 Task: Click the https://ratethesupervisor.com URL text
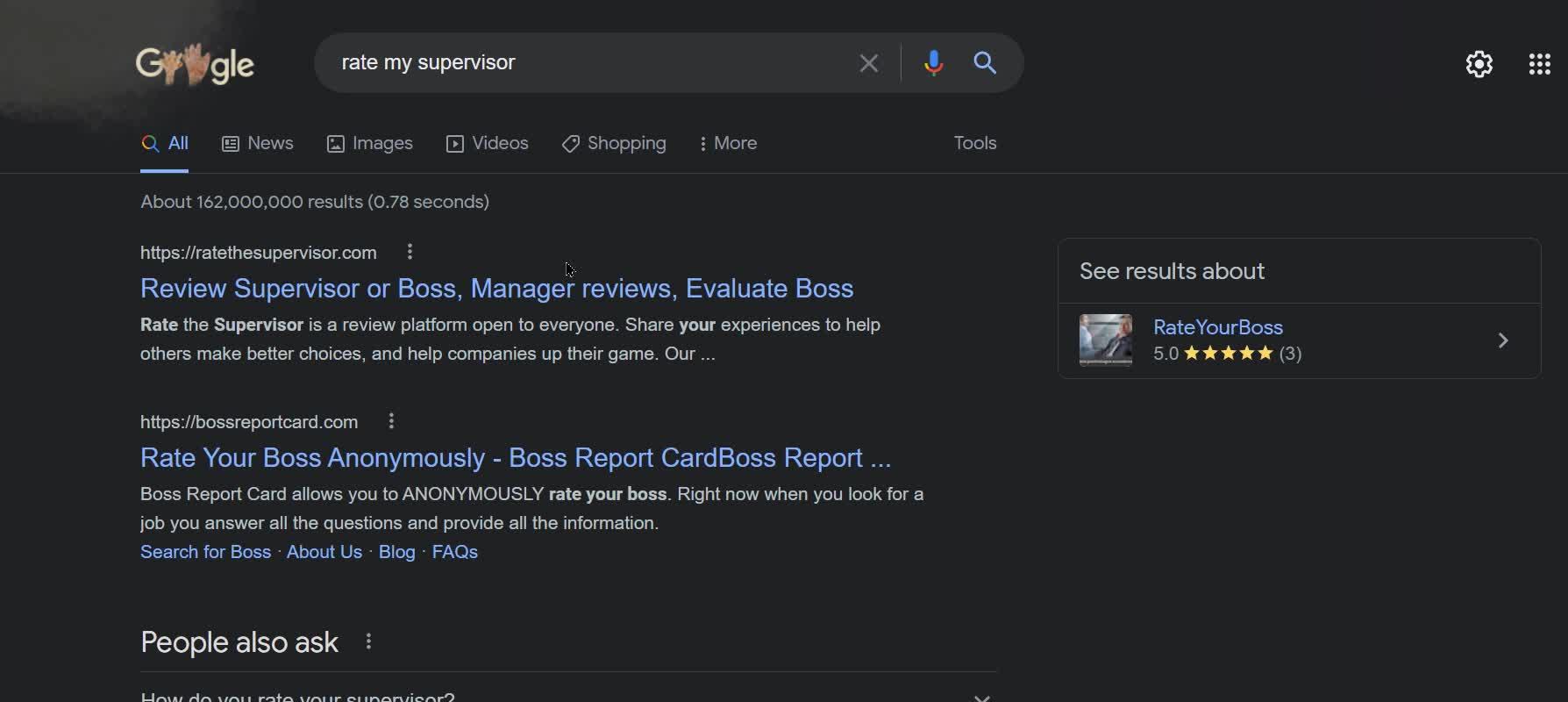(x=259, y=253)
